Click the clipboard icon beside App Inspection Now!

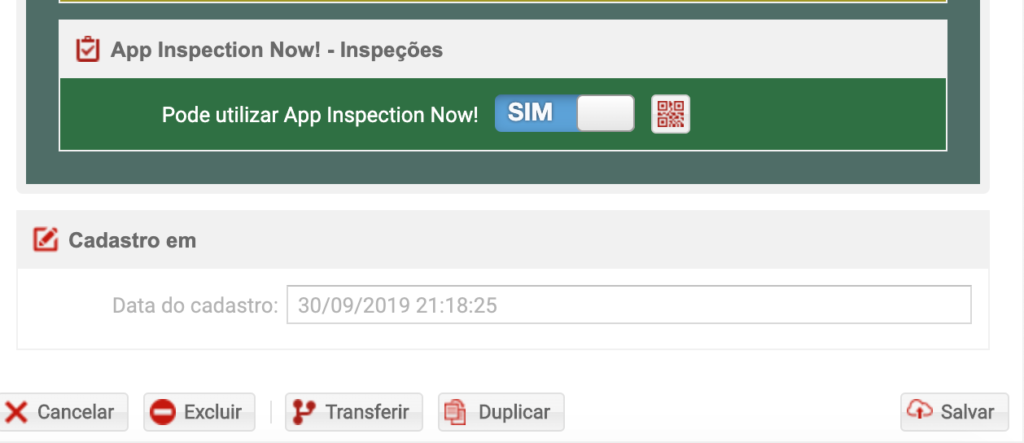tap(88, 50)
